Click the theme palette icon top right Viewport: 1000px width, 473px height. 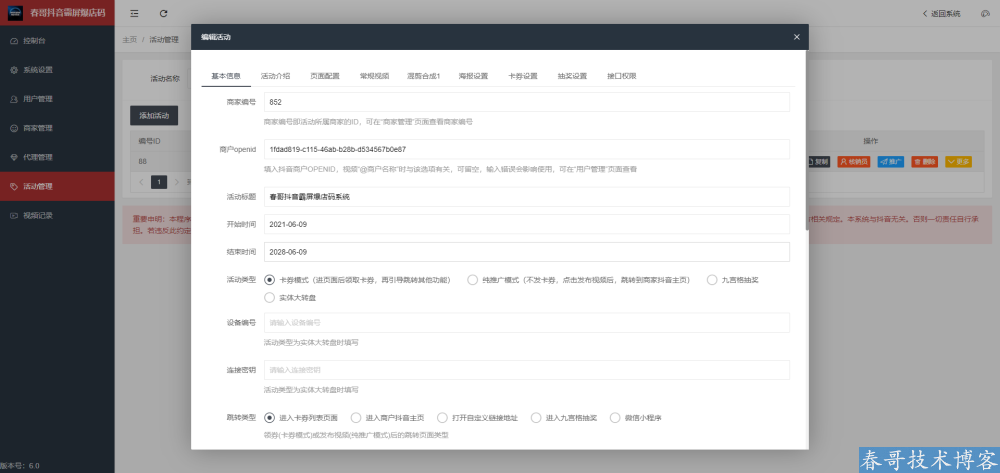click(985, 13)
